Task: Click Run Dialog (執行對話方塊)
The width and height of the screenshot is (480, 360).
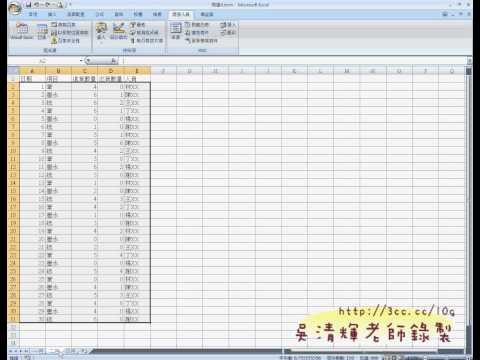Action: (x=146, y=41)
